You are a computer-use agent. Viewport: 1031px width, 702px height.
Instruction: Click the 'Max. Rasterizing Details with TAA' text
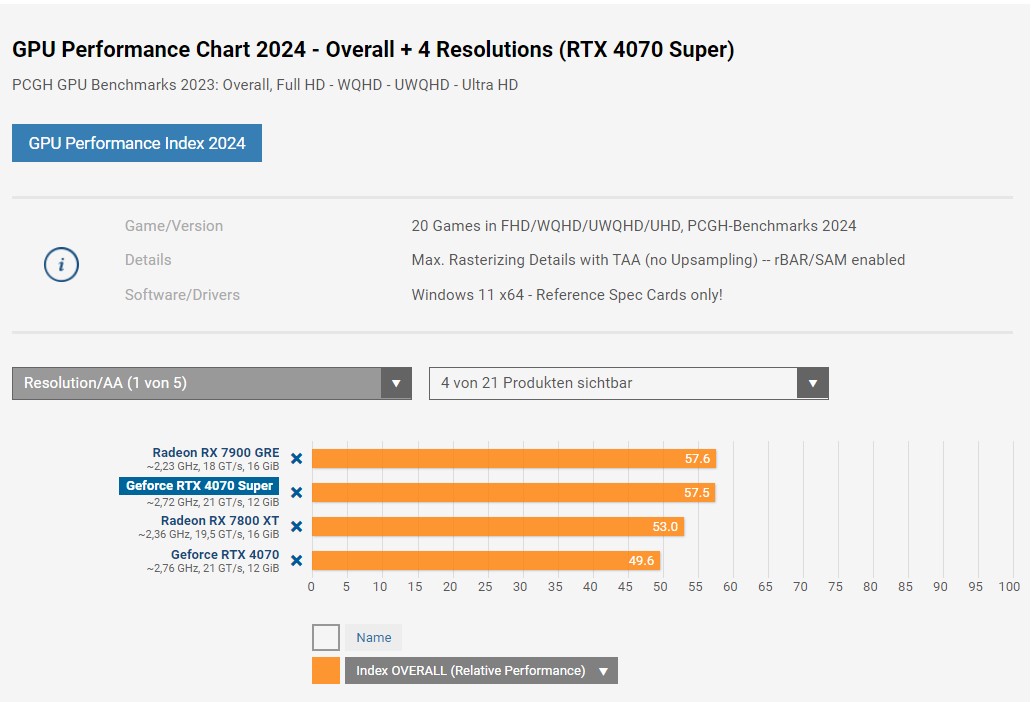point(658,260)
